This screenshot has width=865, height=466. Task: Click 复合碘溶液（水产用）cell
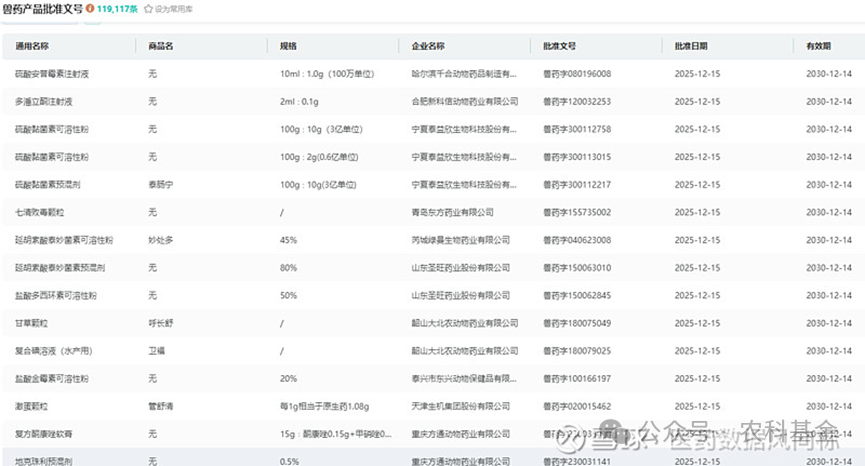coord(54,351)
